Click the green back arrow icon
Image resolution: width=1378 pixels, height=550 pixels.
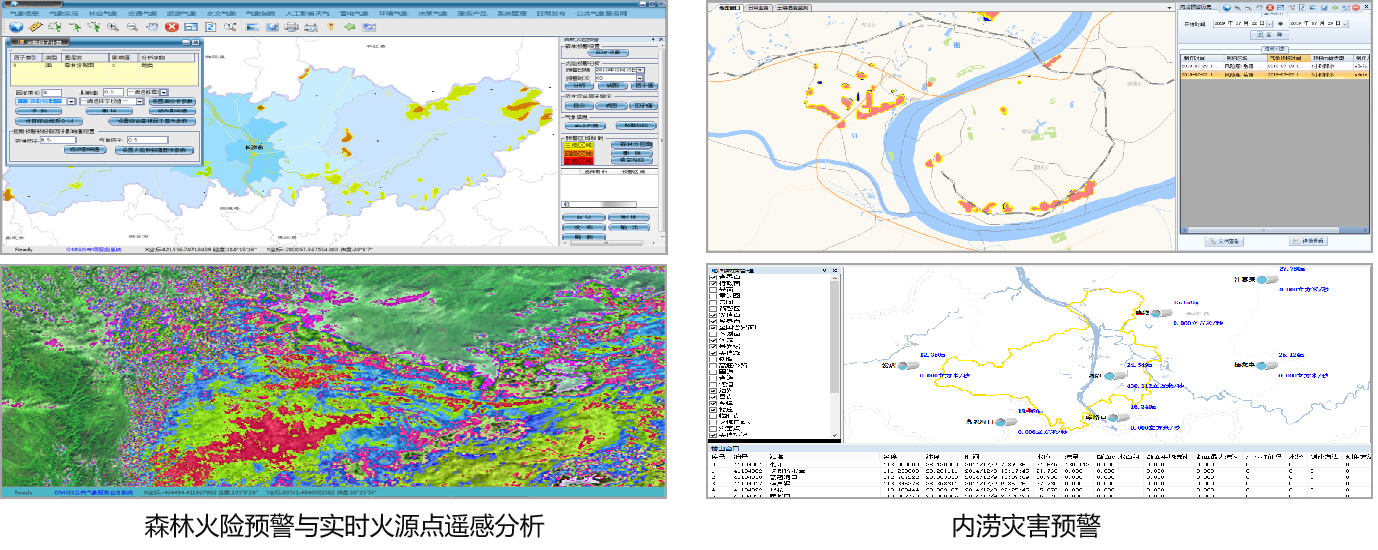click(x=350, y=27)
